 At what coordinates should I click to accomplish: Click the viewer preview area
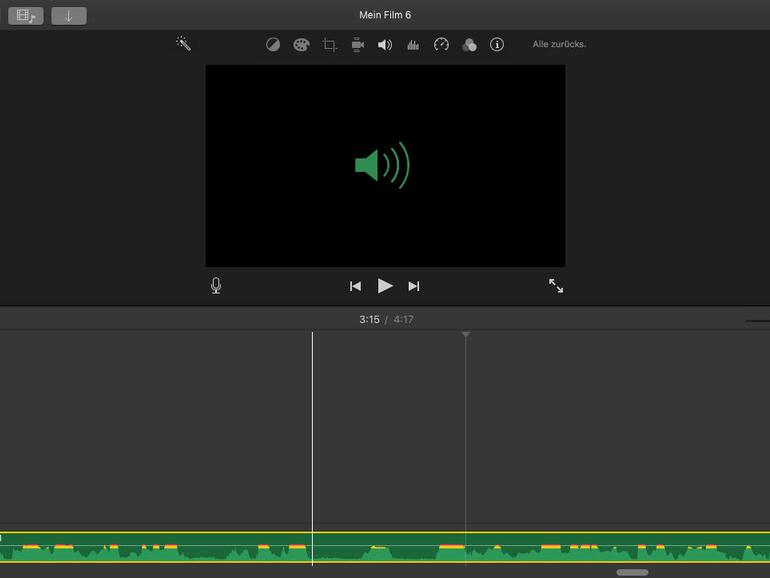pos(385,165)
